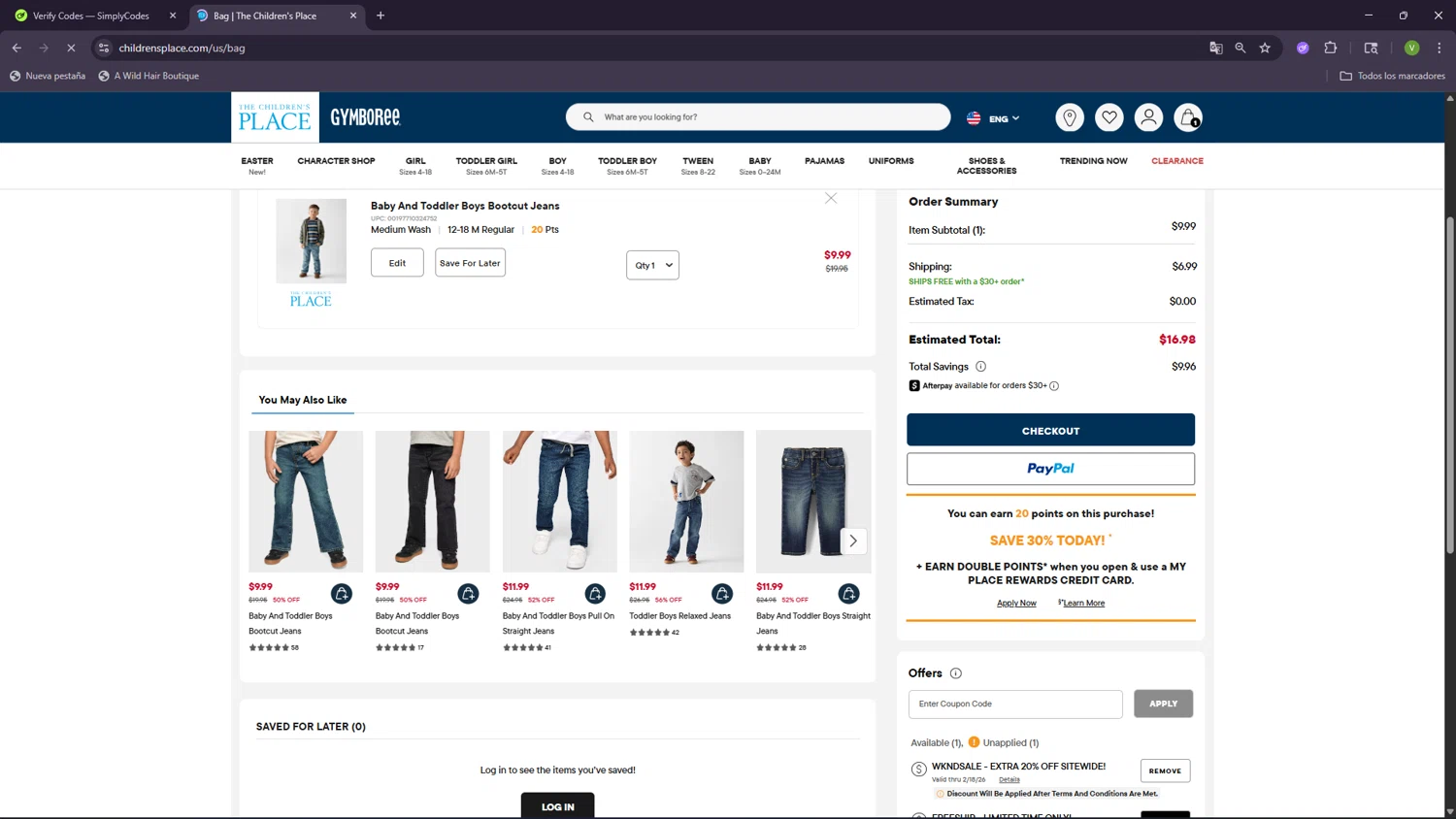Image resolution: width=1456 pixels, height=819 pixels.
Task: Click the browser translate icon
Action: click(x=1215, y=48)
